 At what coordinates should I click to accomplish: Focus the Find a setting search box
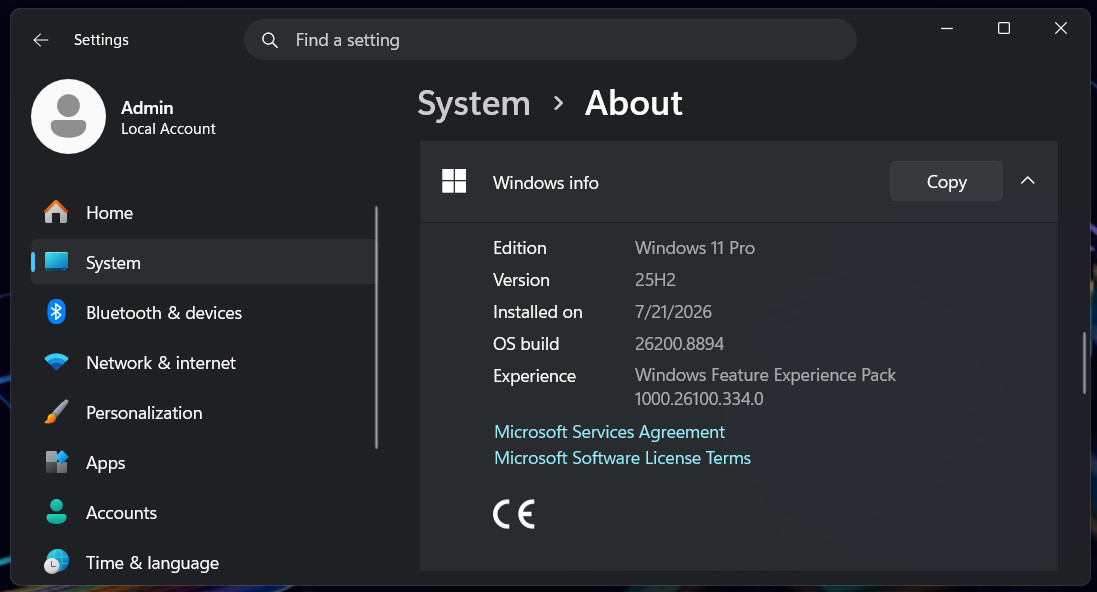click(x=550, y=40)
